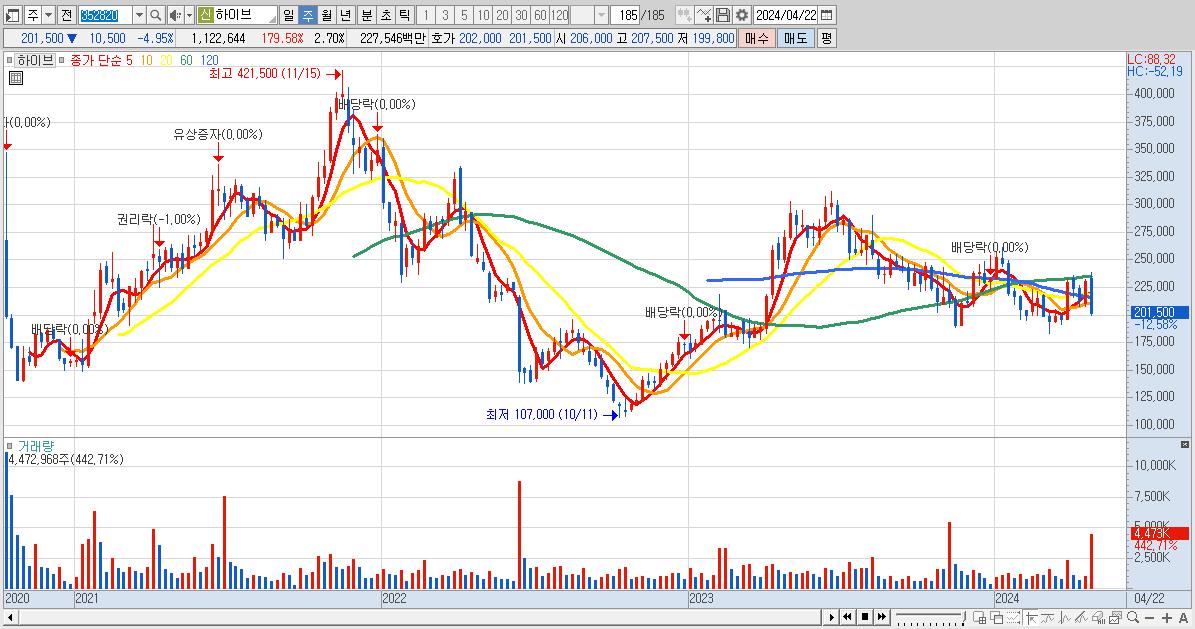Select daily 일 period
This screenshot has width=1195, height=629.
pyautogui.click(x=288, y=14)
